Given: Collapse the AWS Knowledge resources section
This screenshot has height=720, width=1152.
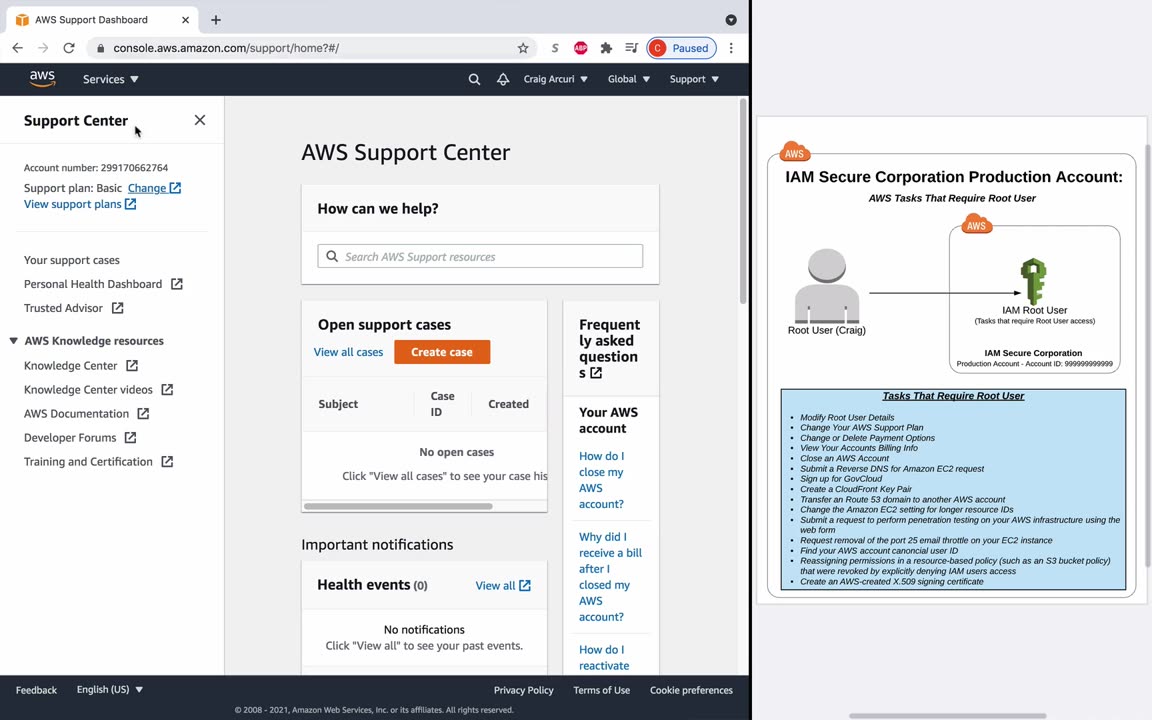Looking at the screenshot, I should [13, 341].
